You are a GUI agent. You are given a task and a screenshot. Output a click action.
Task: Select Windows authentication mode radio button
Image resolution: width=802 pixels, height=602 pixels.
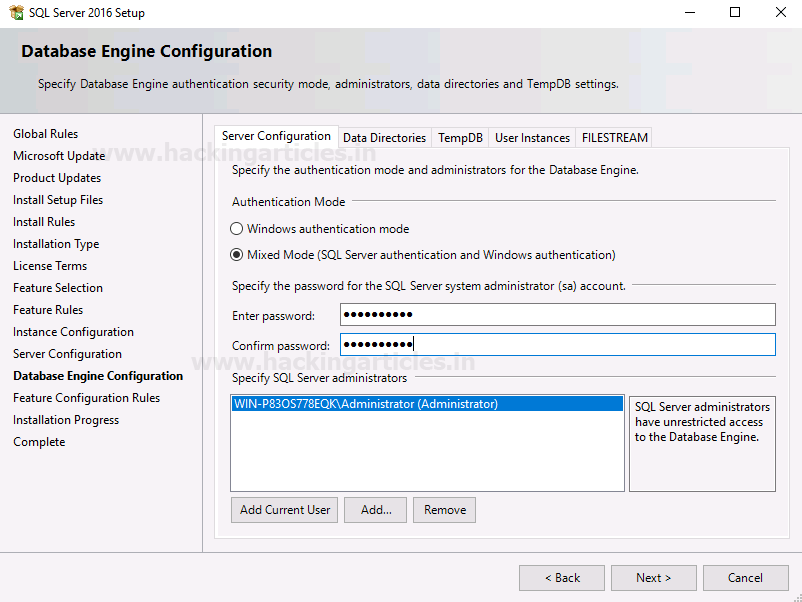[x=237, y=229]
